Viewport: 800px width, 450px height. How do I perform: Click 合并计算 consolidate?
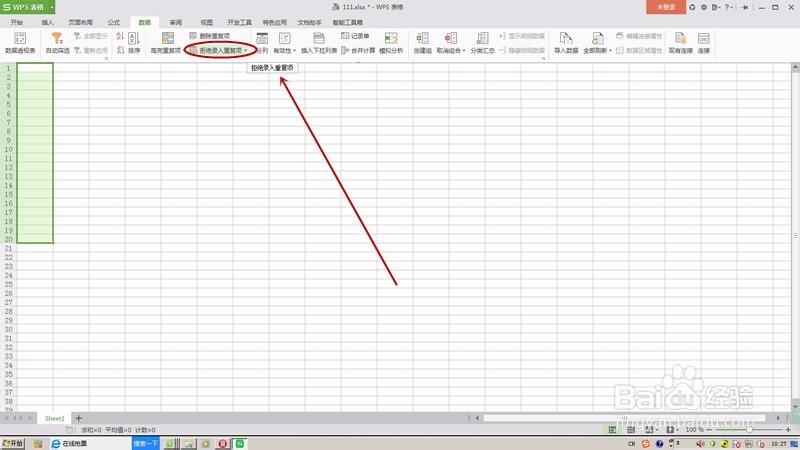(x=358, y=50)
